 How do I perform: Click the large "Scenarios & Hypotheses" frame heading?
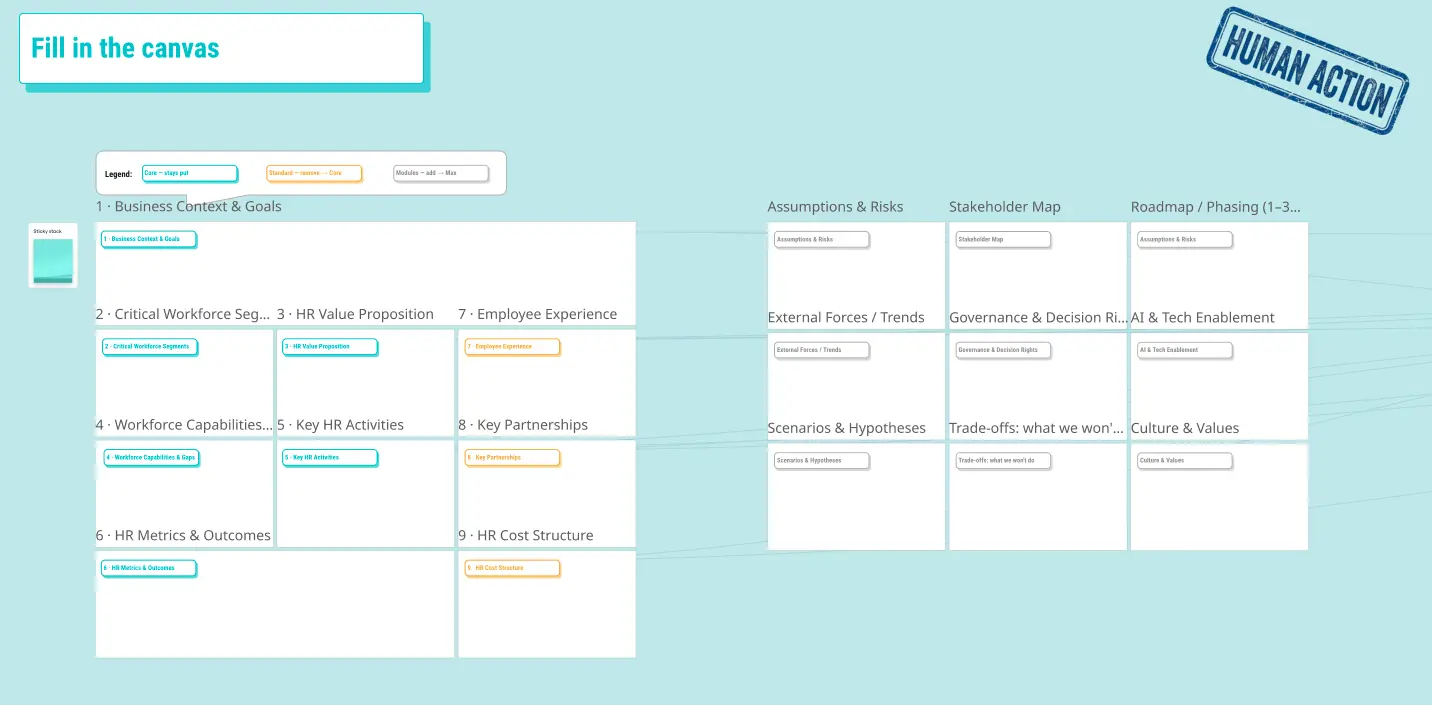point(847,428)
